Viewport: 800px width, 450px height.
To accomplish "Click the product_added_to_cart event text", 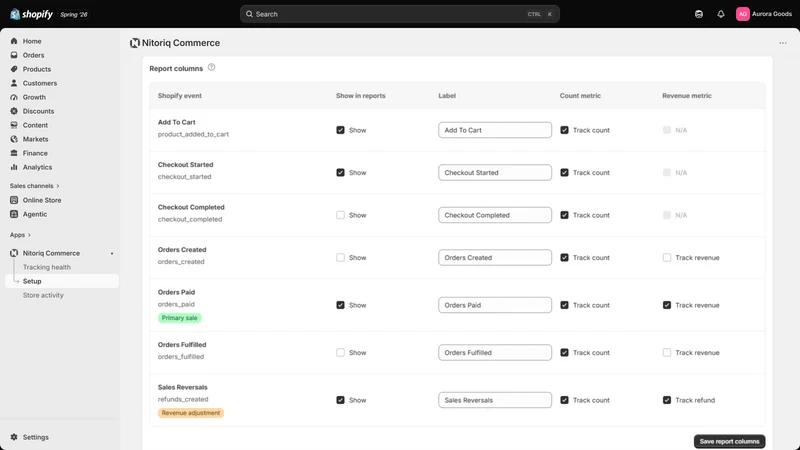I will (193, 134).
